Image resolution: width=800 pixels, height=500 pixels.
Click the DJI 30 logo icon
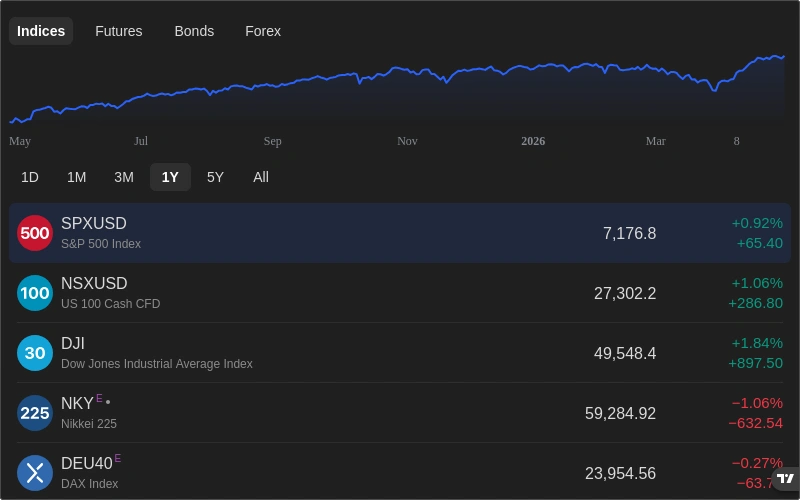click(35, 353)
